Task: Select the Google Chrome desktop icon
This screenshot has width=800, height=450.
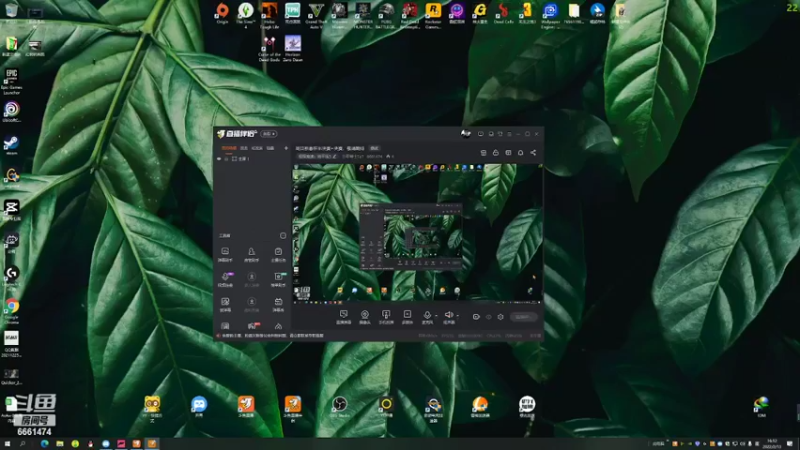Action: pos(12,311)
